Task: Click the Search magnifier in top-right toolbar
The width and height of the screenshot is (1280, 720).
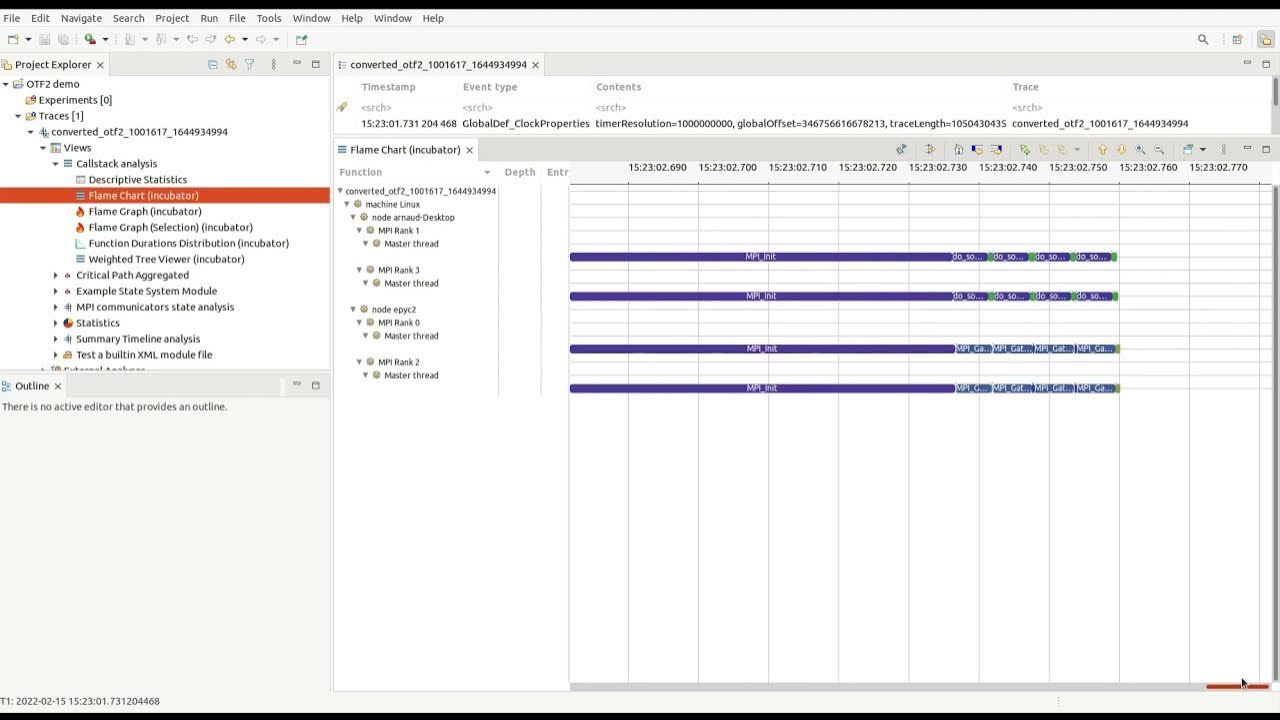Action: (1203, 39)
